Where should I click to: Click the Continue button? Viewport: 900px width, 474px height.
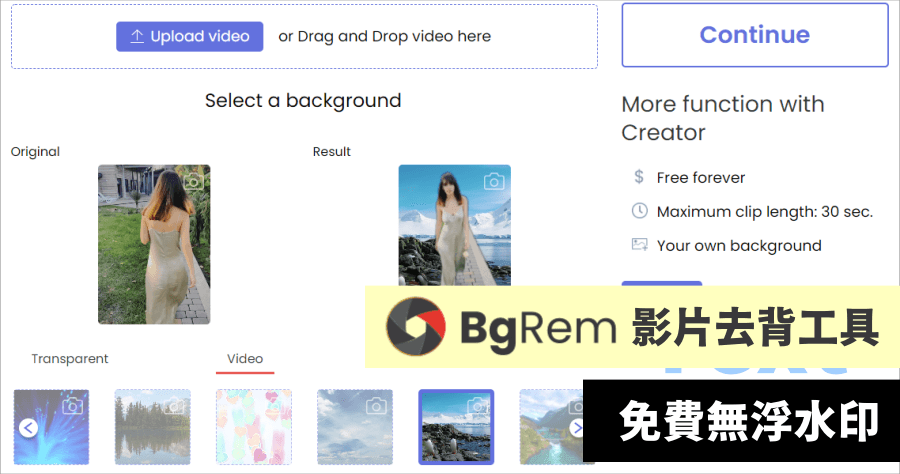tap(755, 35)
